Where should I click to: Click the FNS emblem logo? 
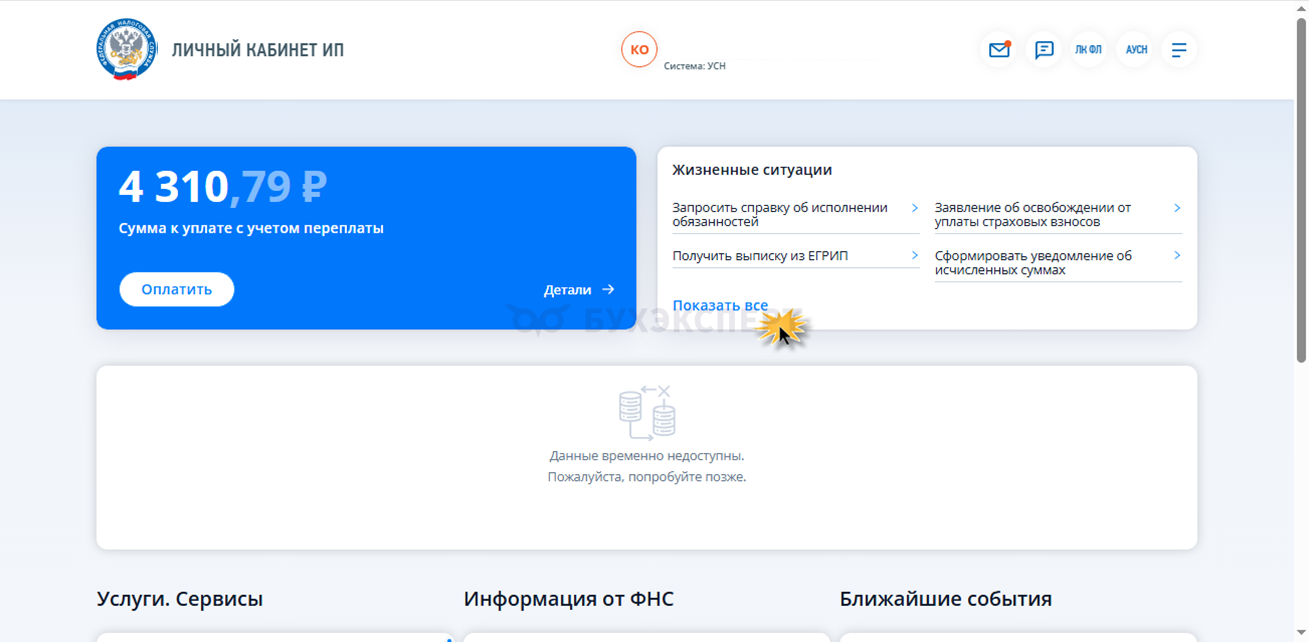point(126,49)
